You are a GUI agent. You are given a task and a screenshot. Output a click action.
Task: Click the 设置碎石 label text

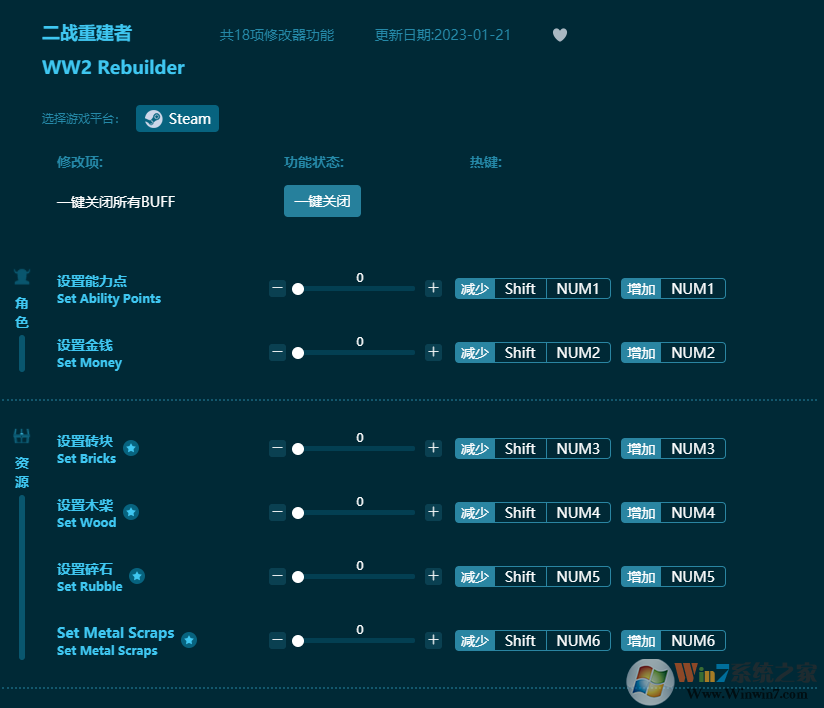85,569
